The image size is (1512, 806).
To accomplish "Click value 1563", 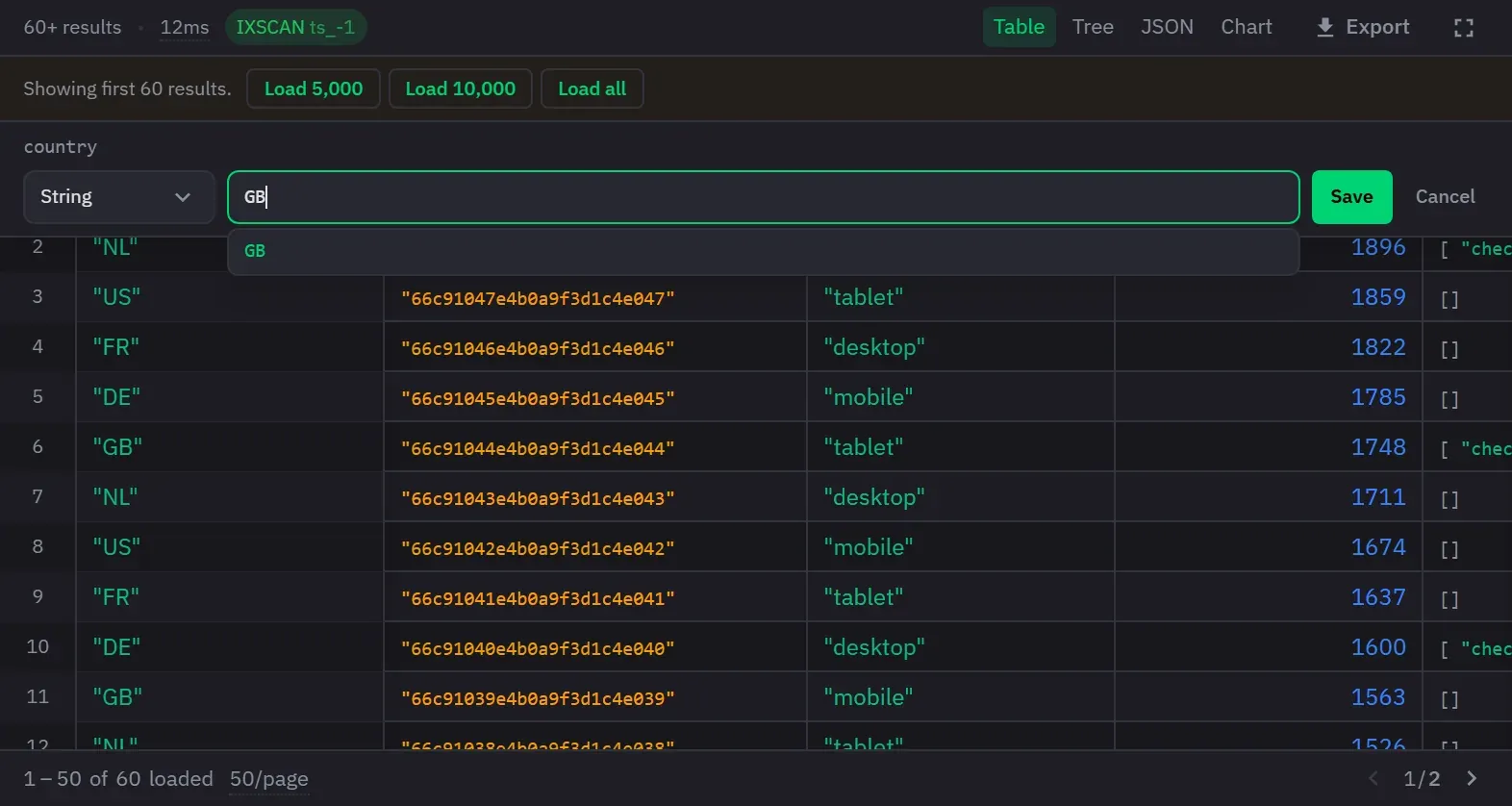I will click(x=1378, y=697).
